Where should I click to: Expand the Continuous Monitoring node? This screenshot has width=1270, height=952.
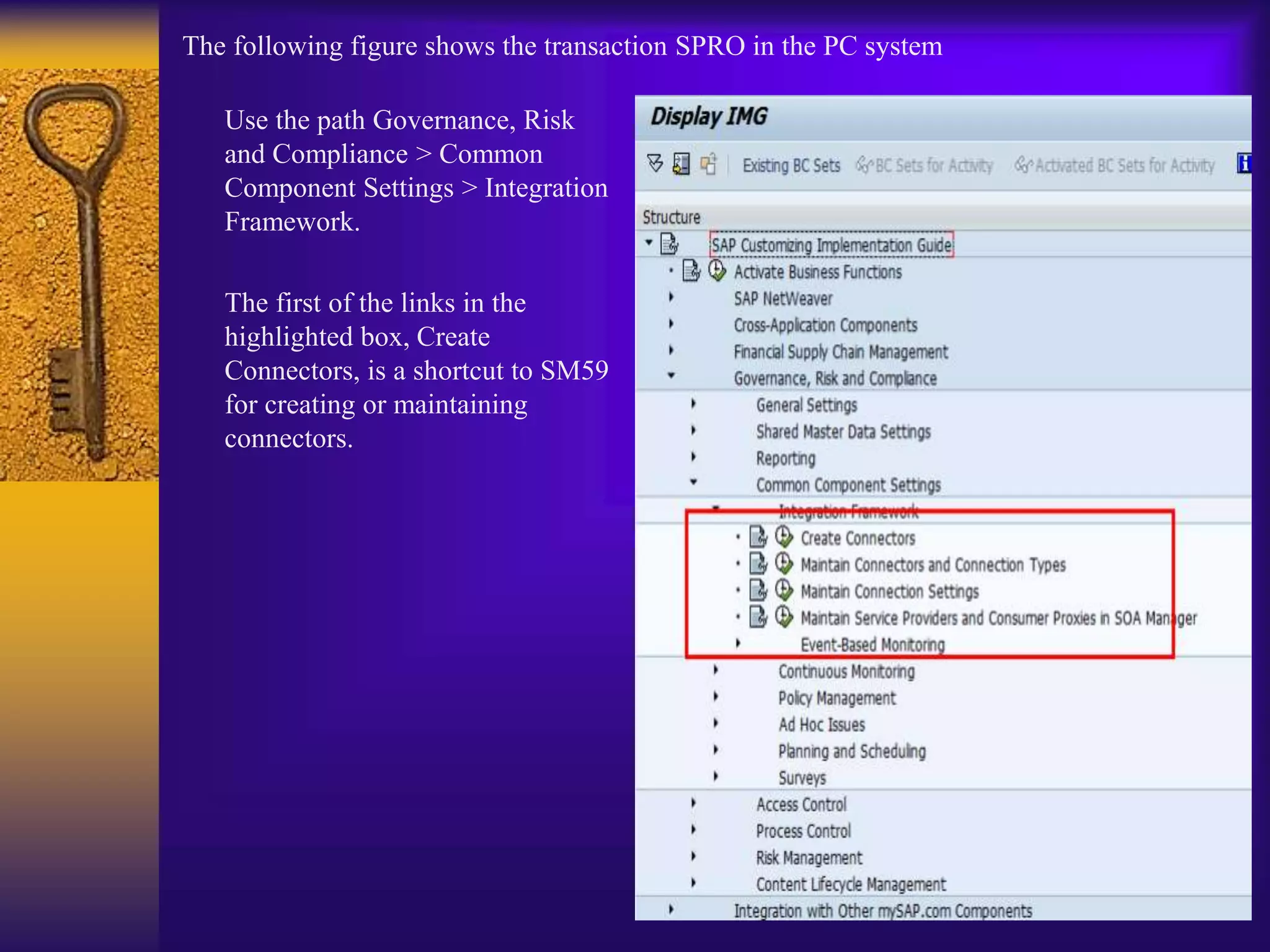click(716, 671)
